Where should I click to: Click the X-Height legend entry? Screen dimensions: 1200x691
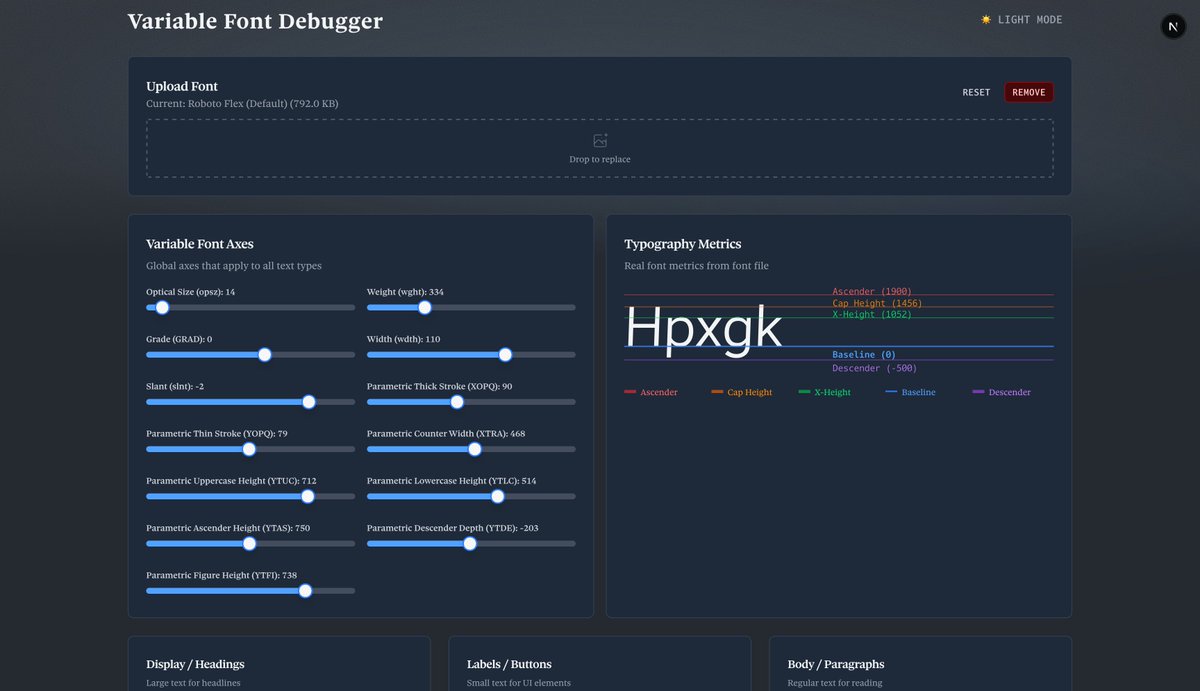click(x=825, y=392)
